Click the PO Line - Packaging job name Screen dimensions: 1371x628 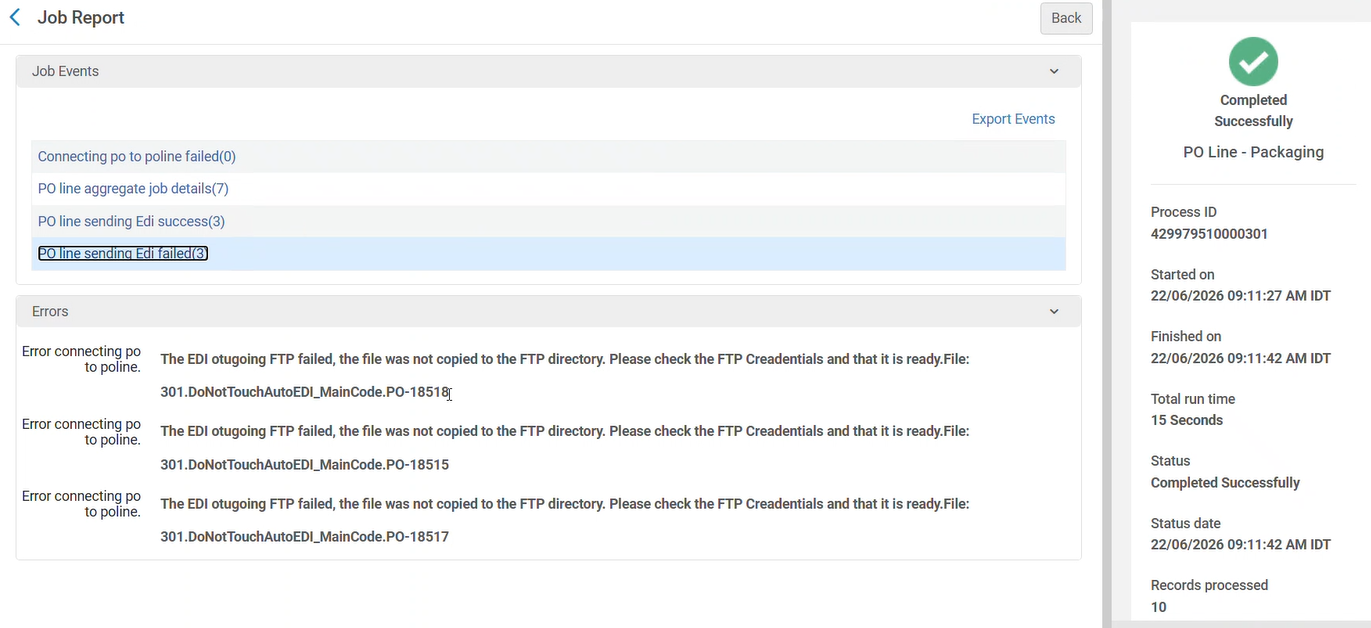coord(1253,152)
